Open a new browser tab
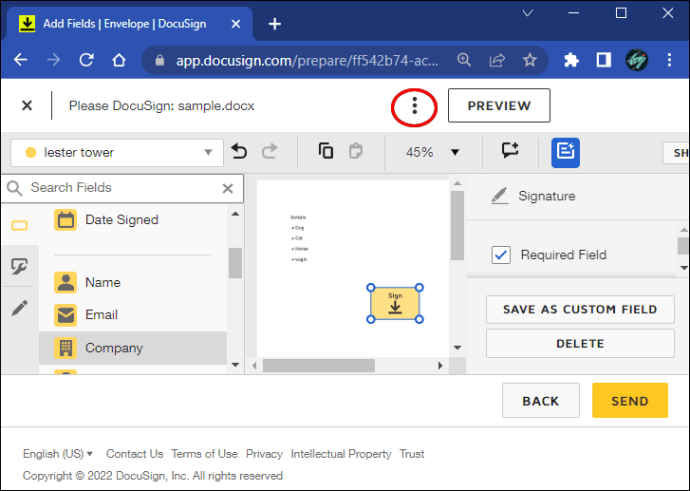The width and height of the screenshot is (690, 491). (x=275, y=24)
